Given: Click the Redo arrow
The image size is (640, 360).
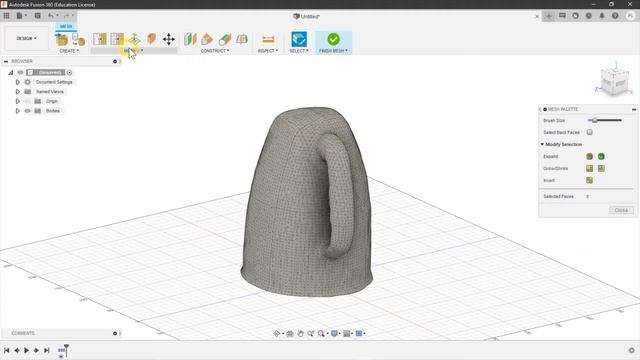Looking at the screenshot, I should click(x=68, y=16).
